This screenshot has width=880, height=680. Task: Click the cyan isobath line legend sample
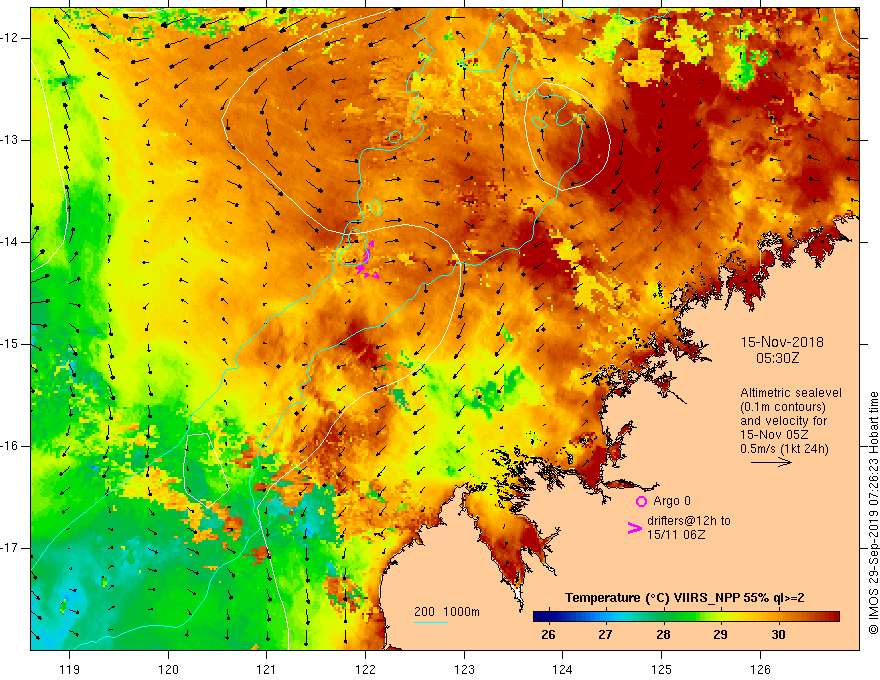[430, 622]
